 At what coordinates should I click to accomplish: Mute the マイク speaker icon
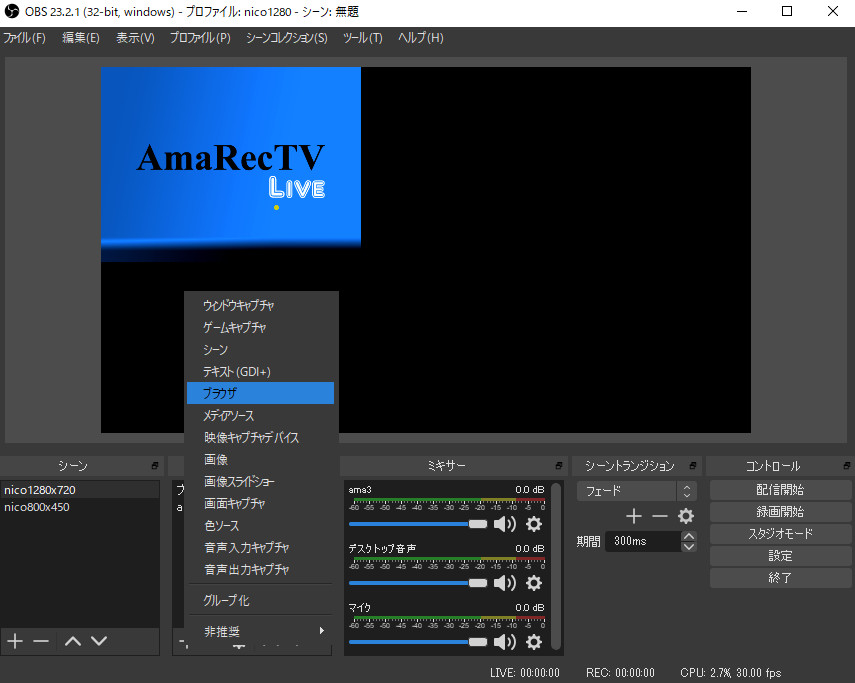coord(504,642)
